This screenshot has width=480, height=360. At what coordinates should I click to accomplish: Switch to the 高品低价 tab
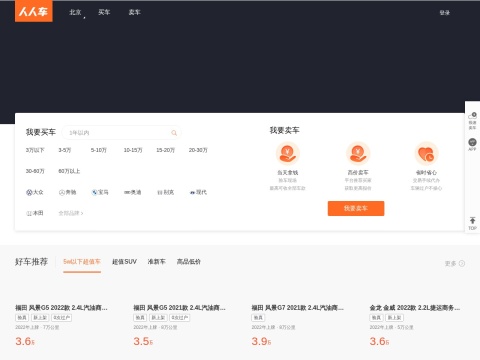click(x=189, y=262)
